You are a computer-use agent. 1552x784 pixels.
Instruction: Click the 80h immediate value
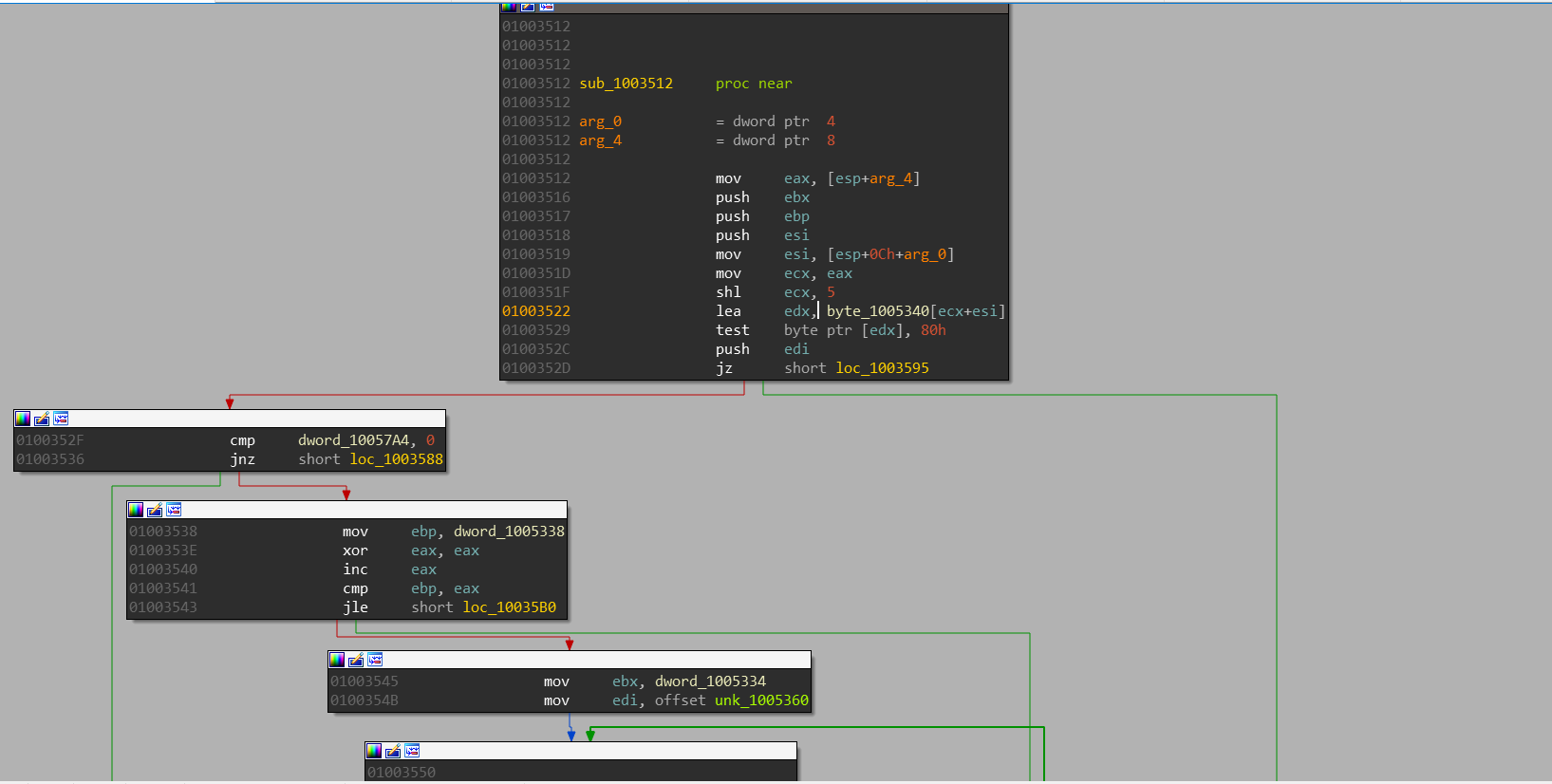[933, 330]
